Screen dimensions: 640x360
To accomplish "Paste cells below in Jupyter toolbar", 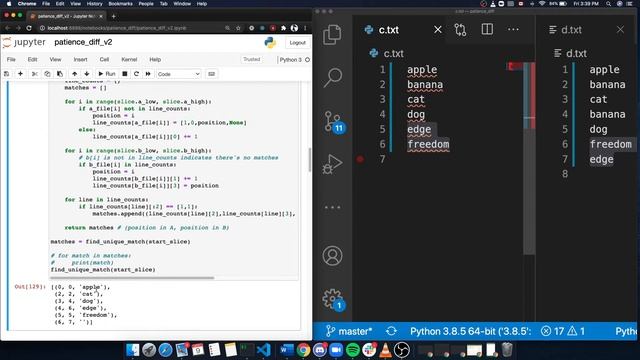I will point(60,74).
